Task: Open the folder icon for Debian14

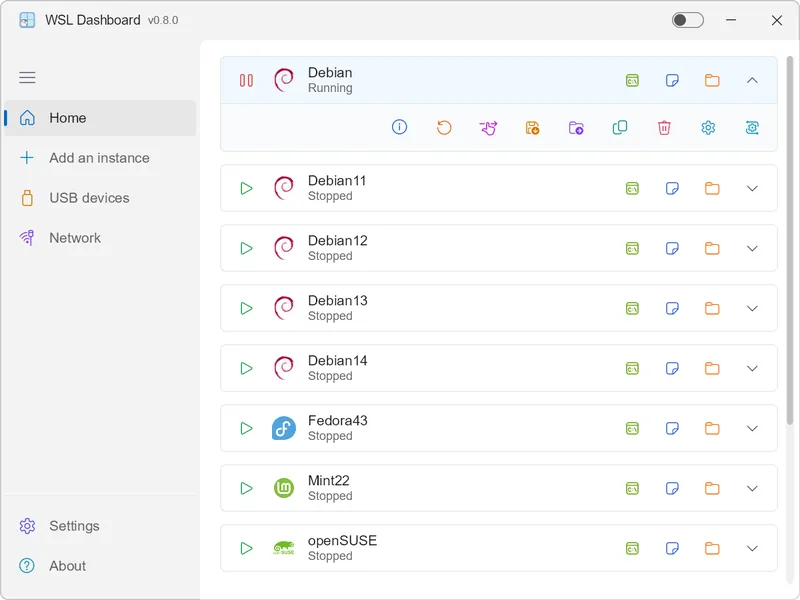Action: (712, 368)
